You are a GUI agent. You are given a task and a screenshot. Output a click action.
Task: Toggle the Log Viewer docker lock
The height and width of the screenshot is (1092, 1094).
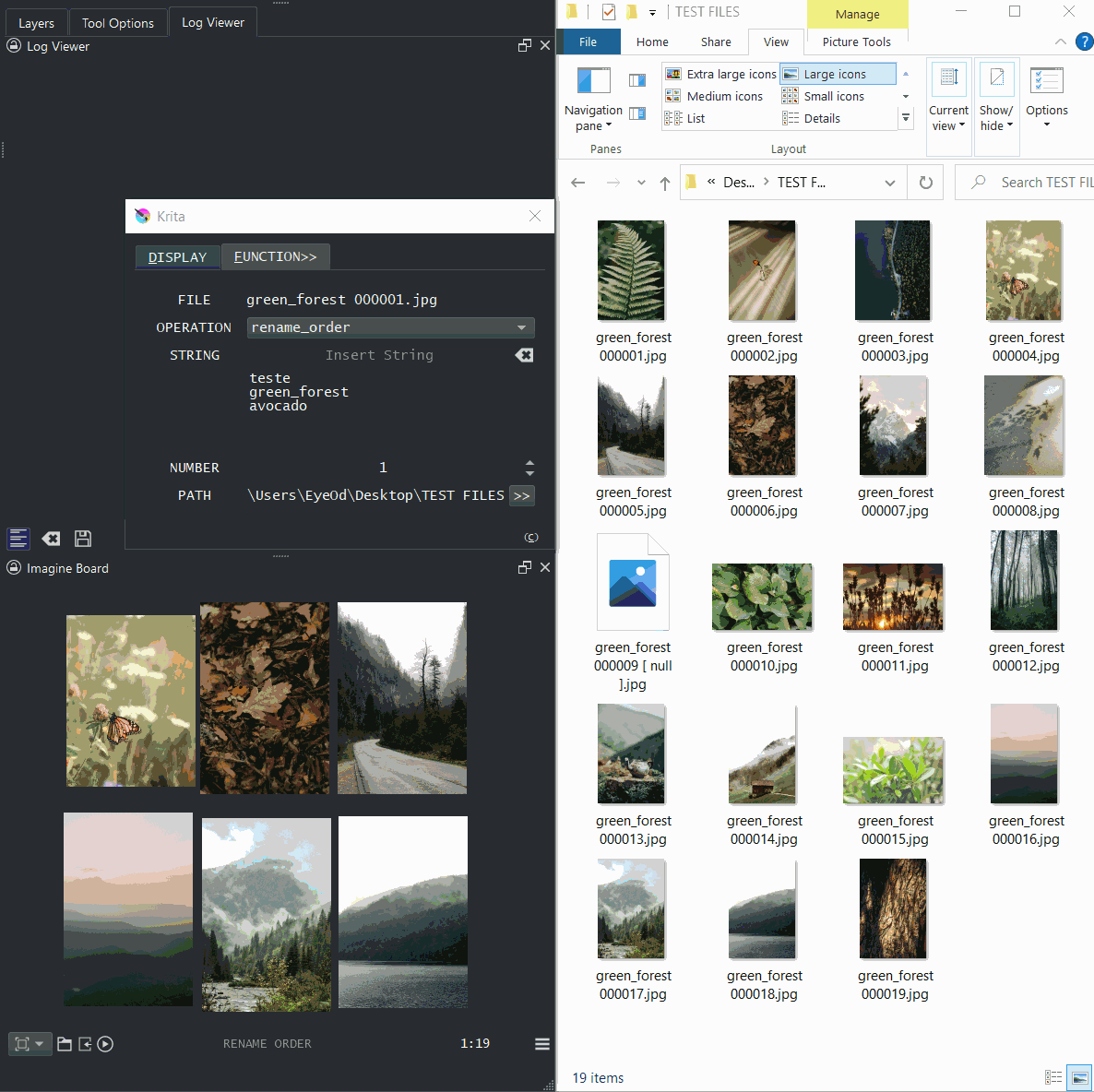tap(14, 46)
